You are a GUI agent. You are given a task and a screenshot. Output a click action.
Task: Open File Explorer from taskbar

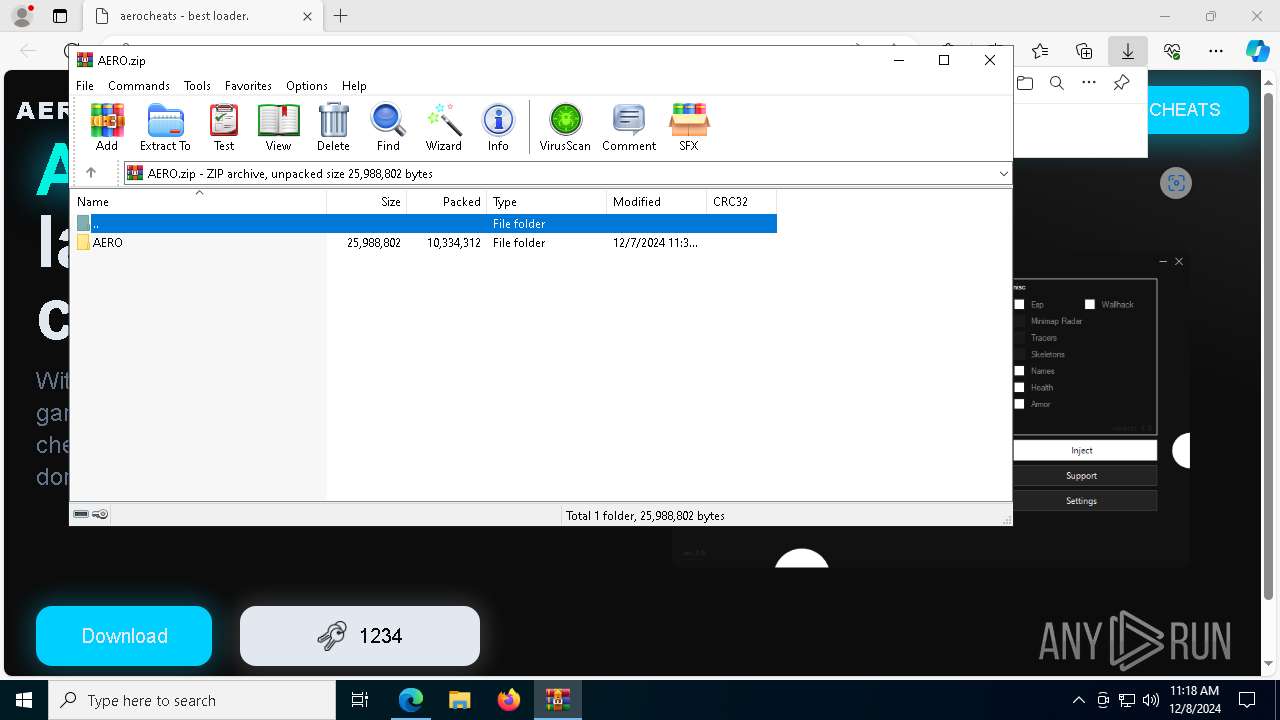(x=459, y=700)
